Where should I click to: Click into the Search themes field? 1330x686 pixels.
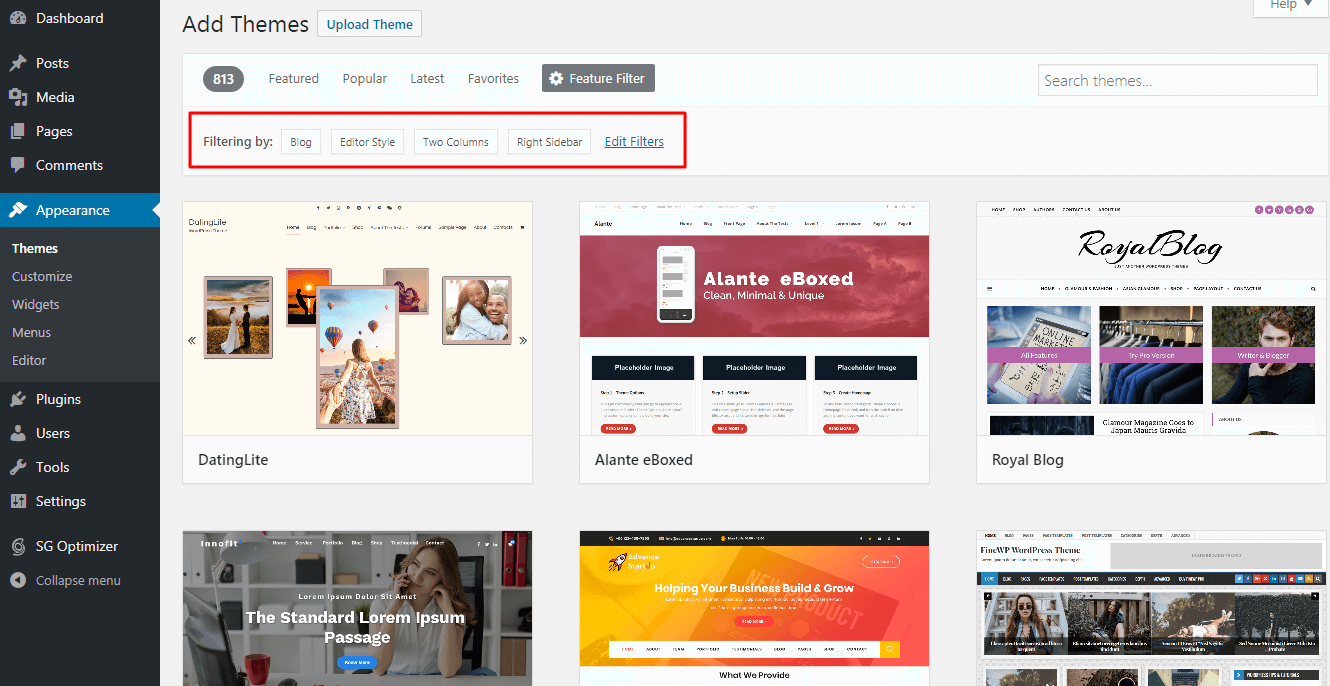pos(1177,80)
